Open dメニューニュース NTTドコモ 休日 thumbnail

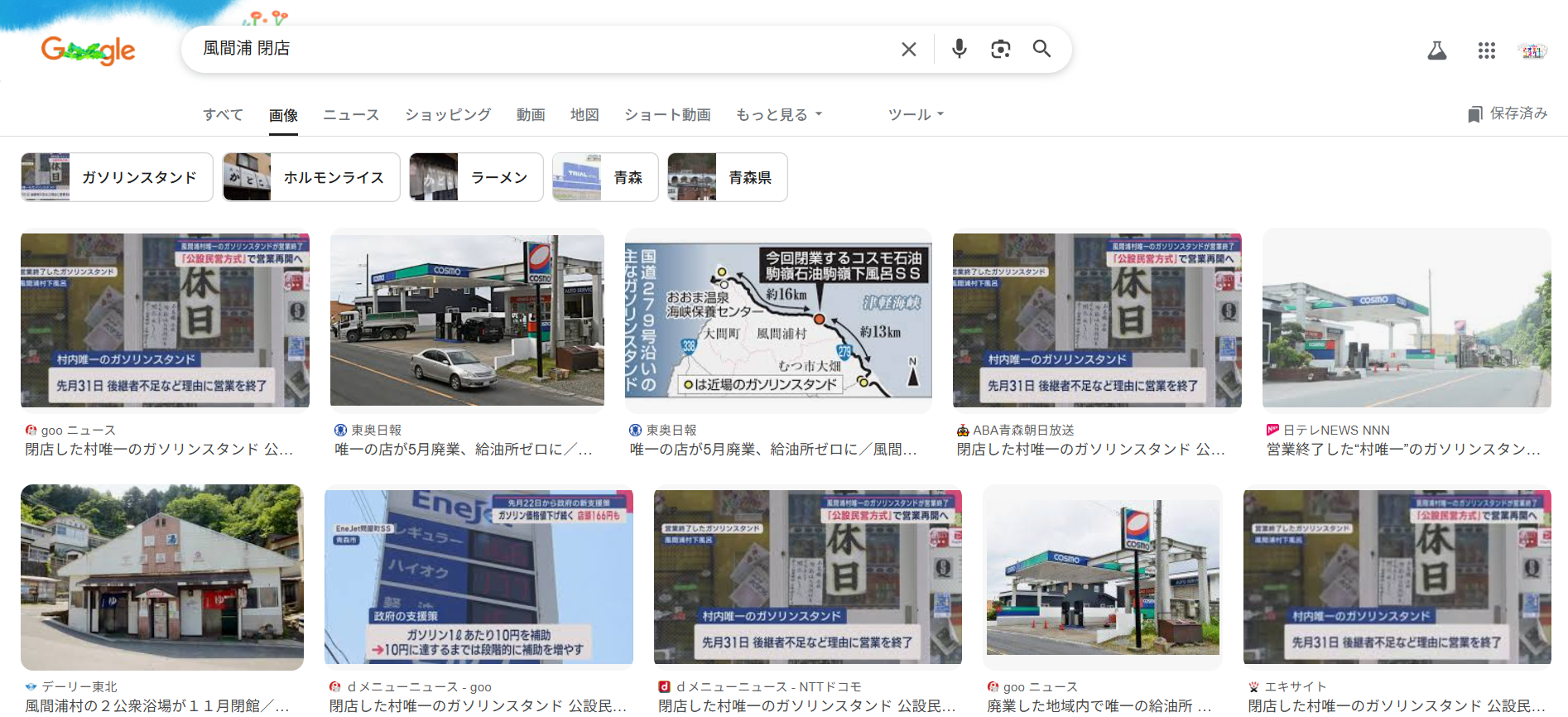pos(808,577)
